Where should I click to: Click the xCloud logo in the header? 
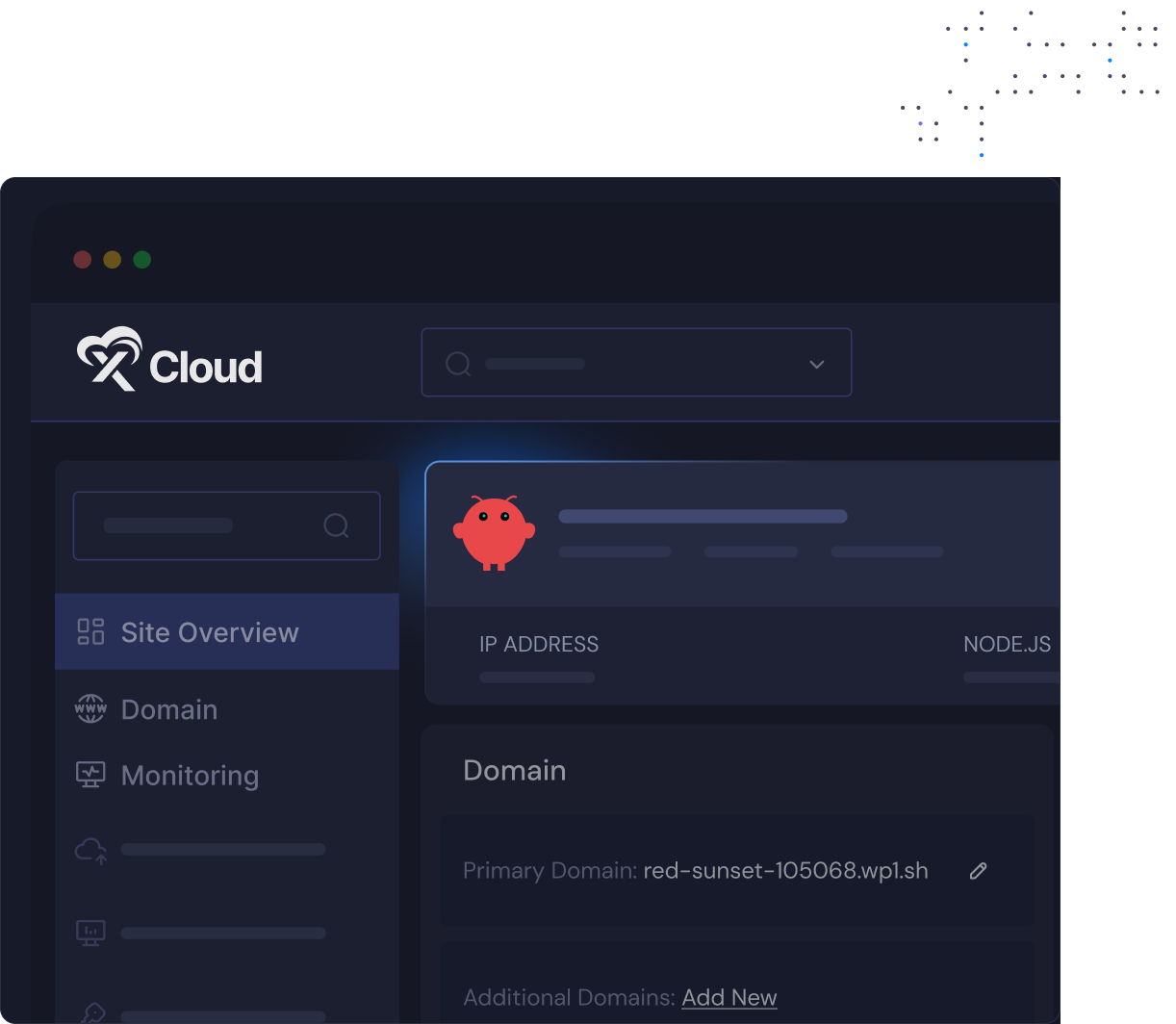click(169, 361)
